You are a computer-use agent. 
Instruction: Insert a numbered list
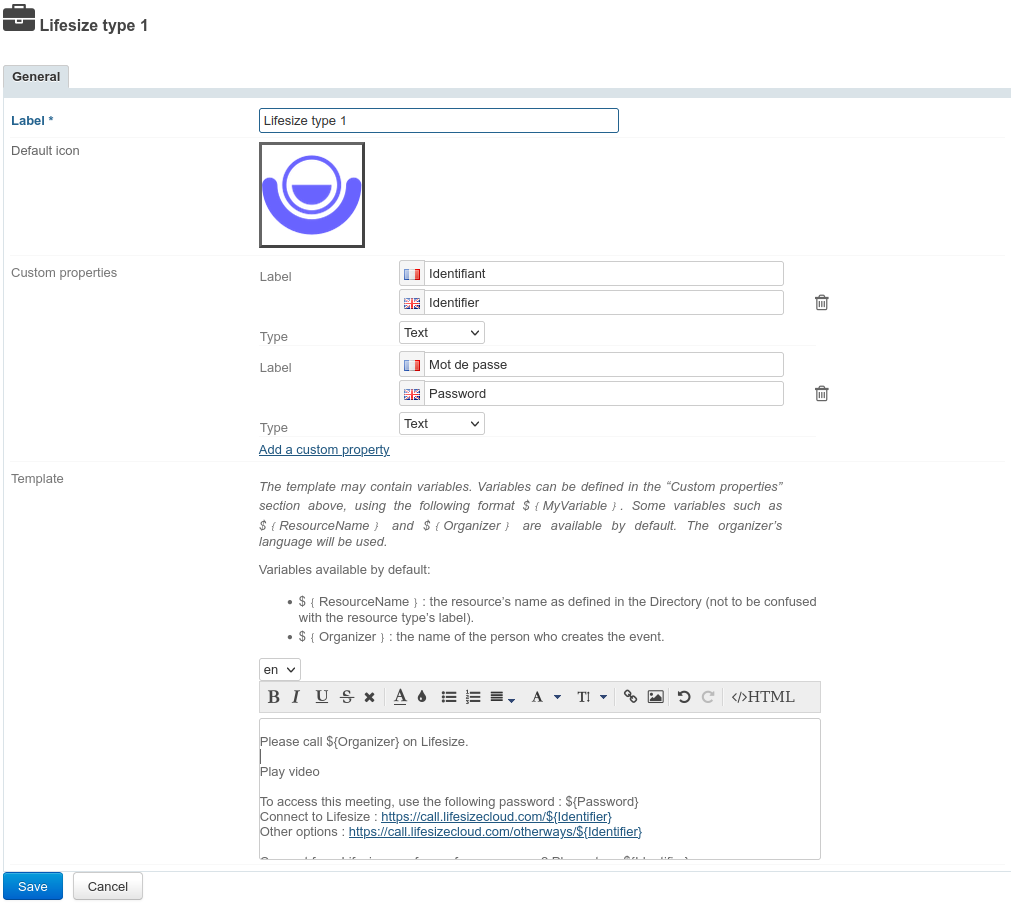pos(474,697)
